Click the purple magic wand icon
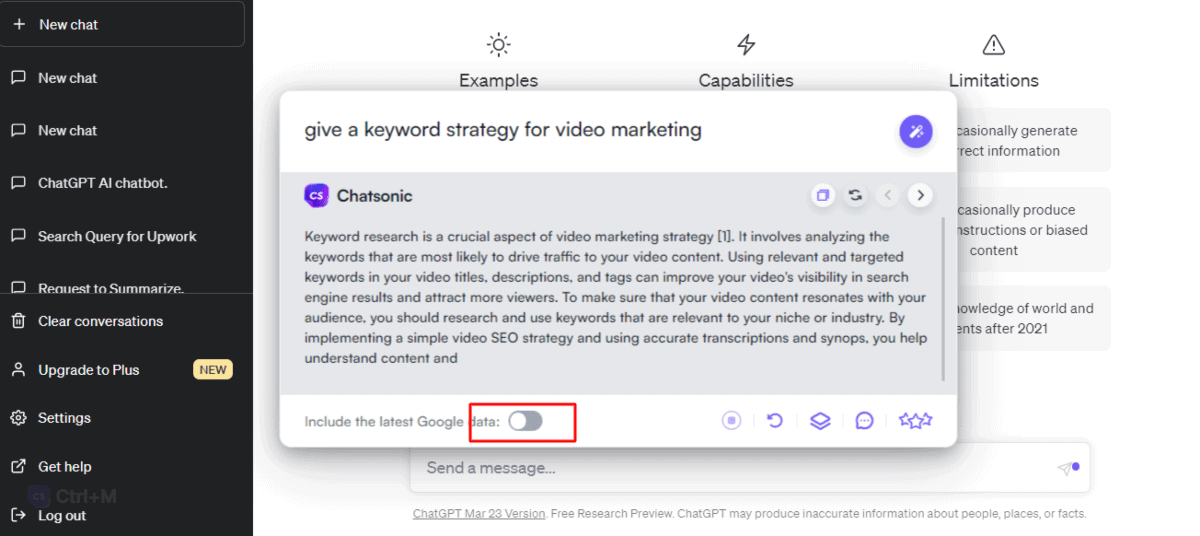Viewport: 1200px width, 536px height. (x=915, y=131)
